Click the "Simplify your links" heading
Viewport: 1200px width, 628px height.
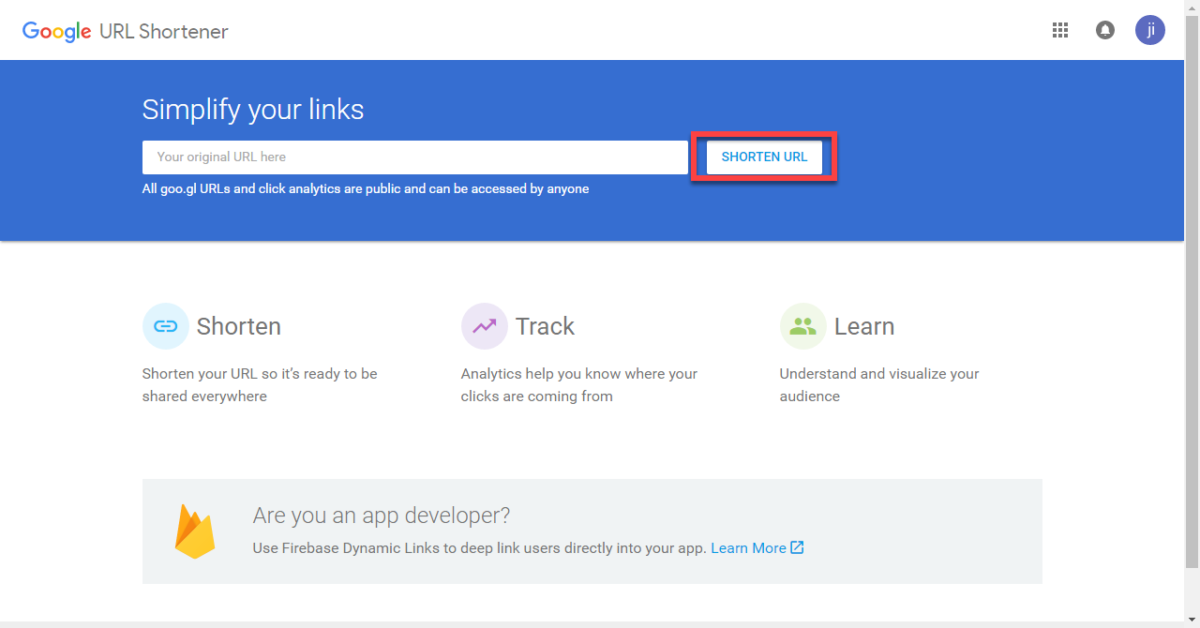coord(253,109)
